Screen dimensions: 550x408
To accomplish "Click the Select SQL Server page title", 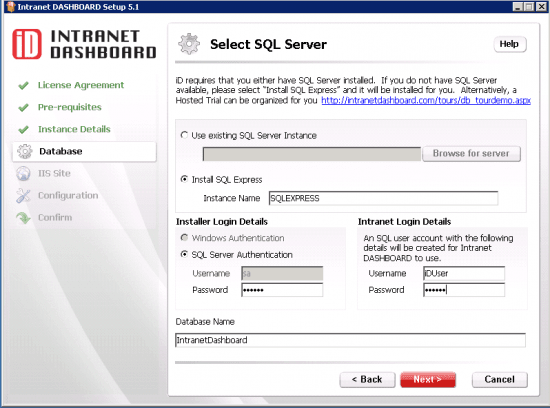I will coord(268,44).
